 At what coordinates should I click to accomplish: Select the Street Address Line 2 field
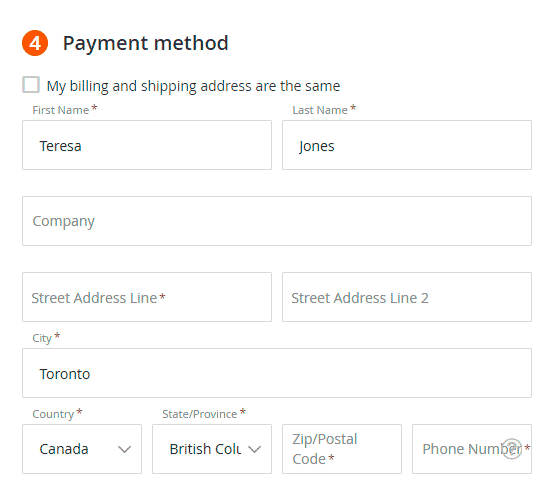407,297
